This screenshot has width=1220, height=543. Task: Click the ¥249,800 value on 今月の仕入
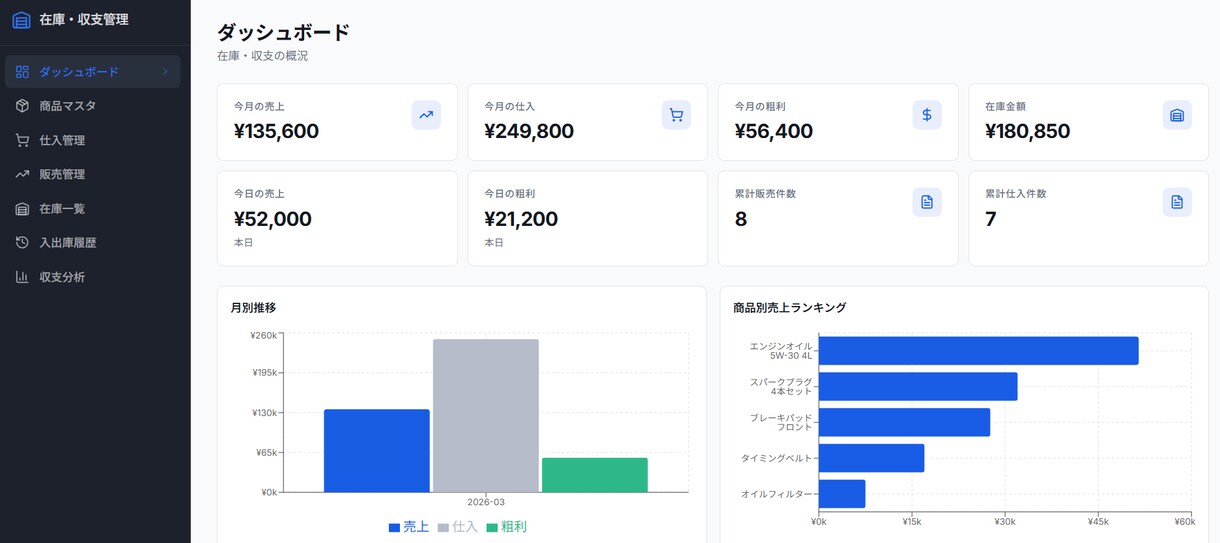click(529, 131)
